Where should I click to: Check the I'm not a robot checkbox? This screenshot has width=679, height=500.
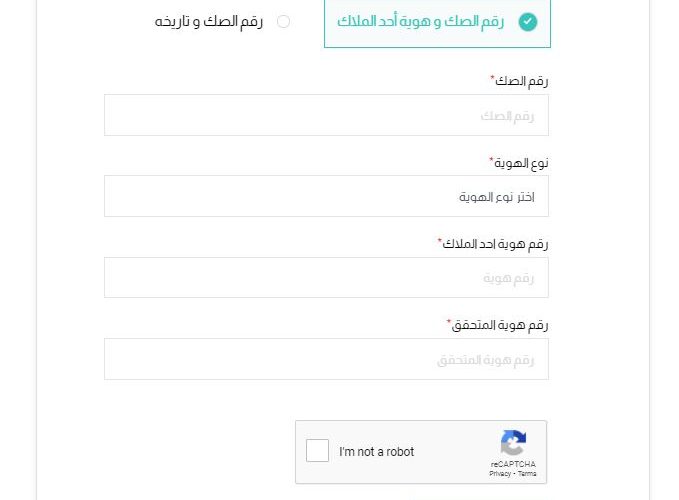click(x=317, y=451)
